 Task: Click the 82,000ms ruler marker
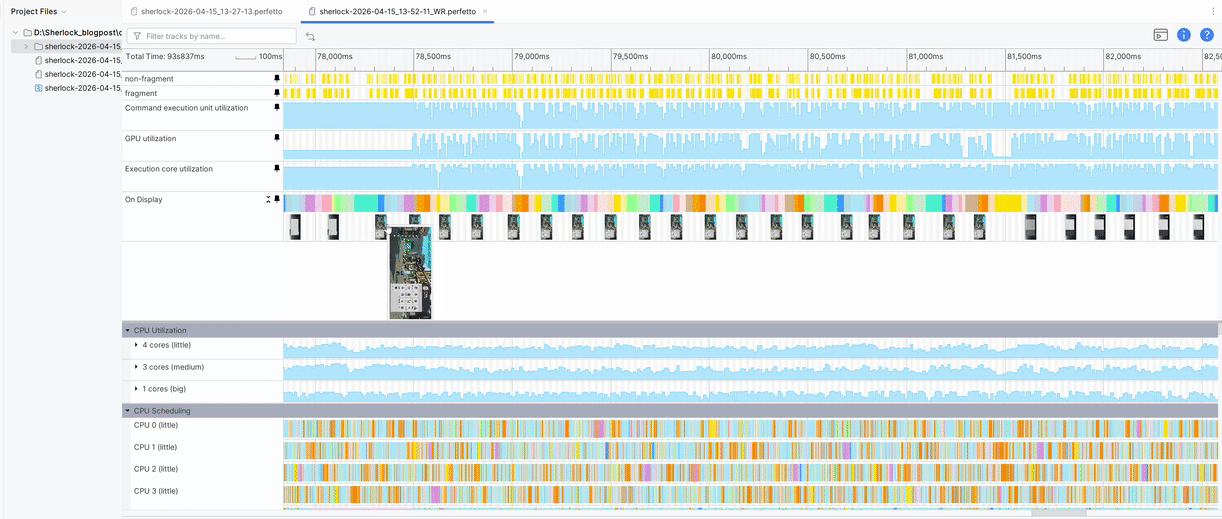coord(1124,57)
